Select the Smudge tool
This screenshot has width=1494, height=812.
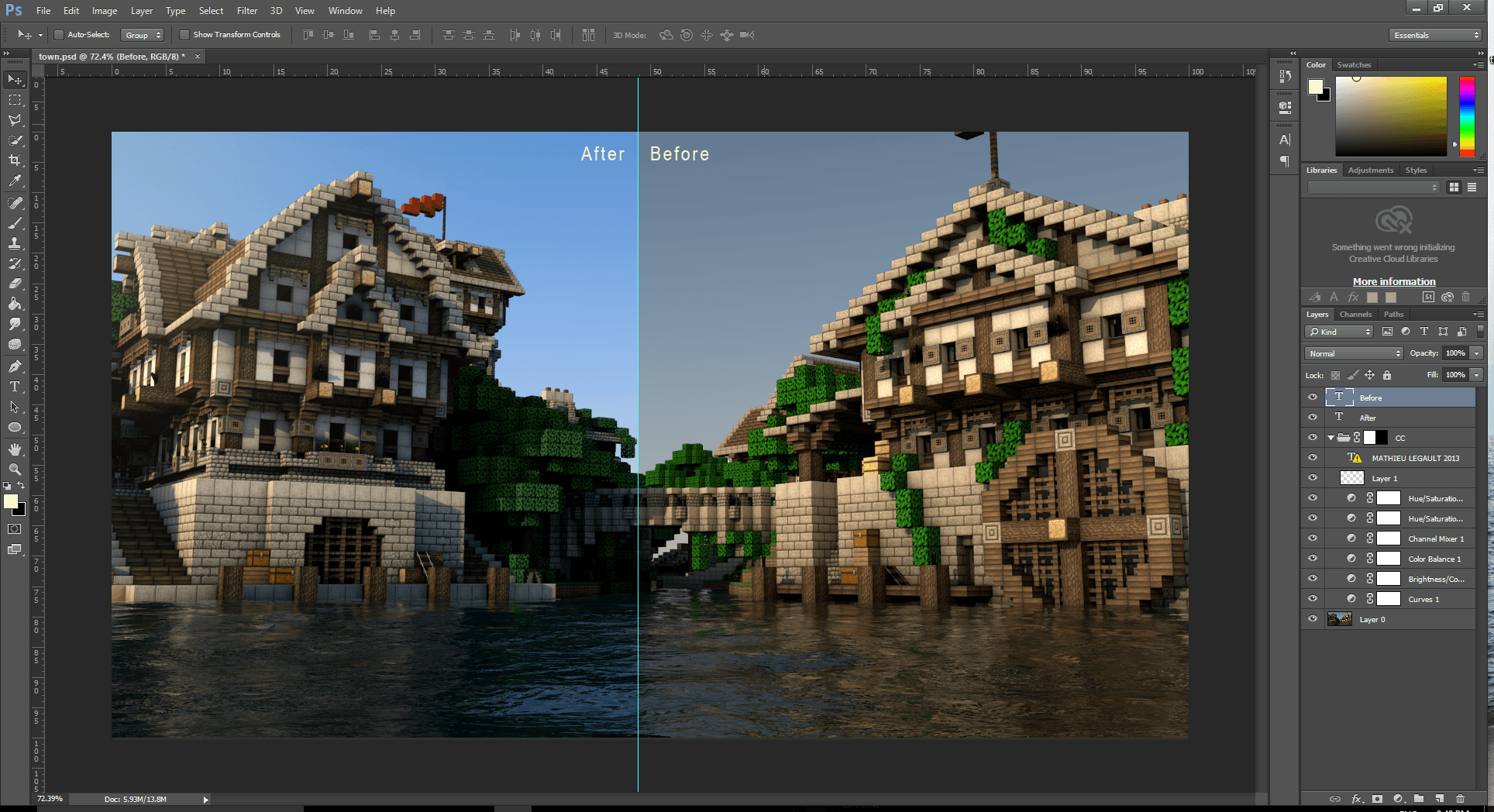[15, 324]
